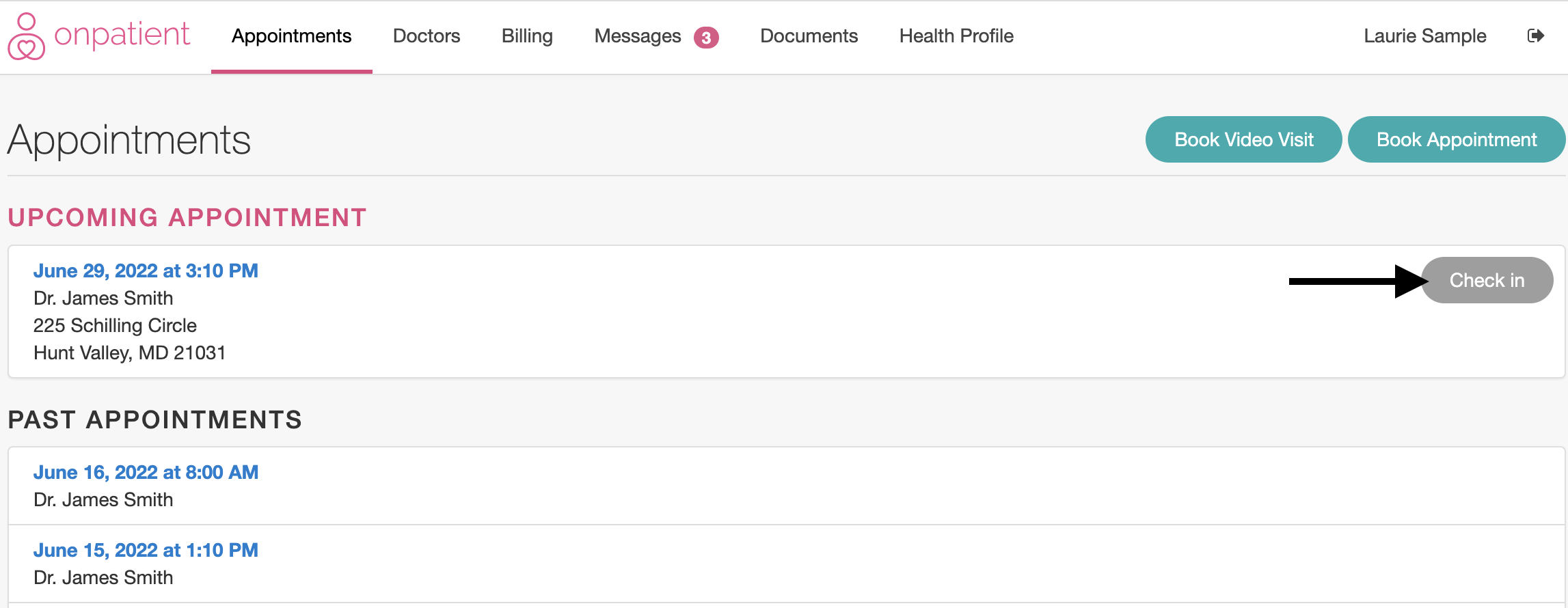Viewport: 1568px width, 608px height.
Task: Click the logout icon beside Laurie Sample
Action: (1535, 36)
